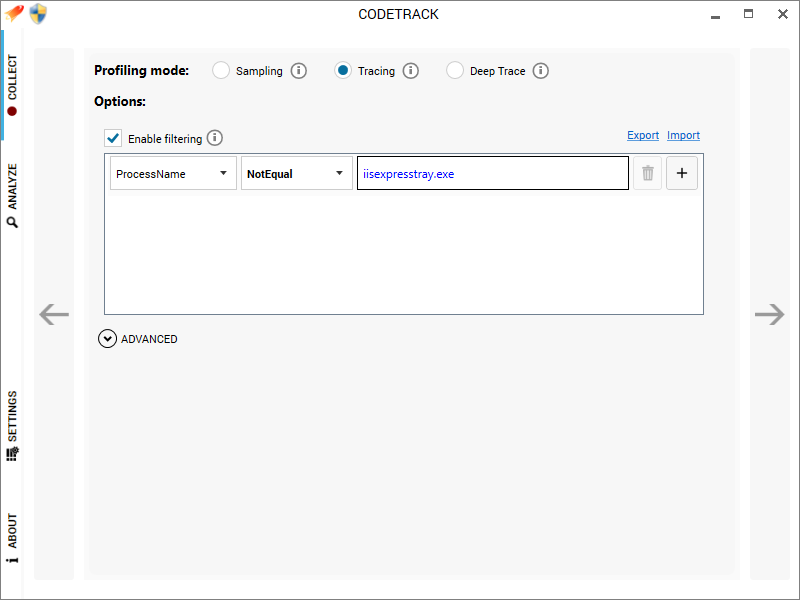The image size is (800, 600).
Task: Show info about Sampling mode
Action: pos(298,70)
